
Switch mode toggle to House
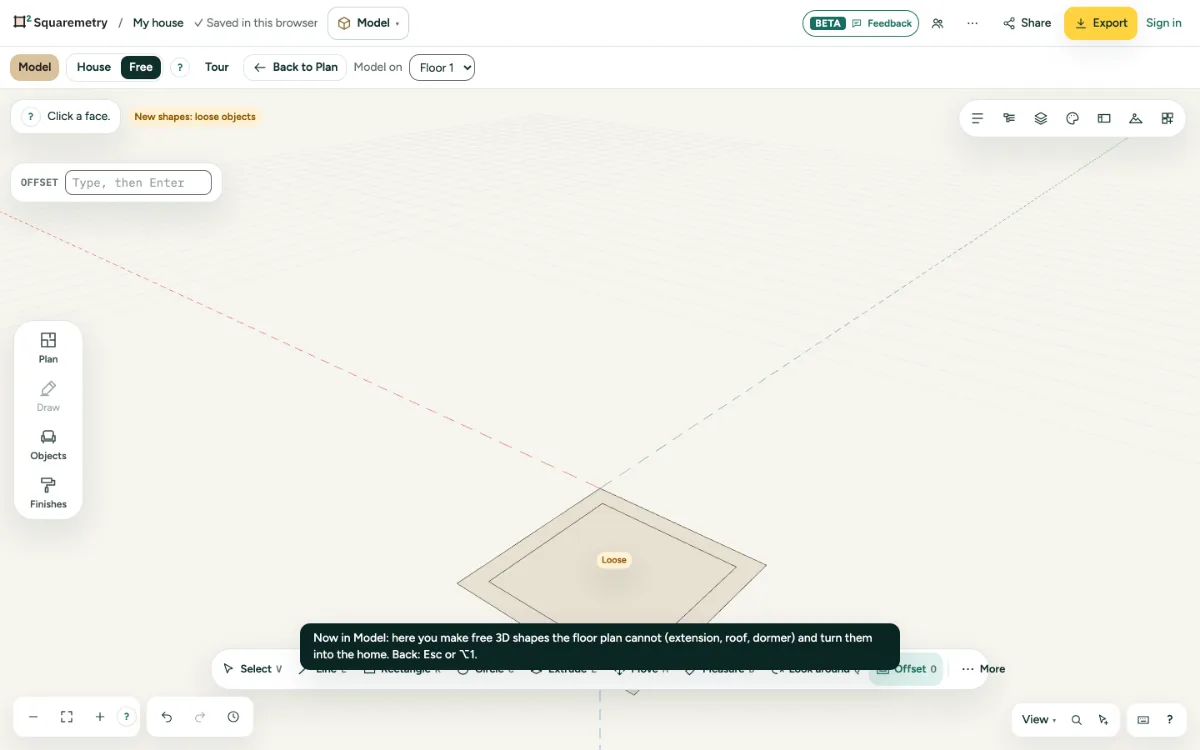94,67
